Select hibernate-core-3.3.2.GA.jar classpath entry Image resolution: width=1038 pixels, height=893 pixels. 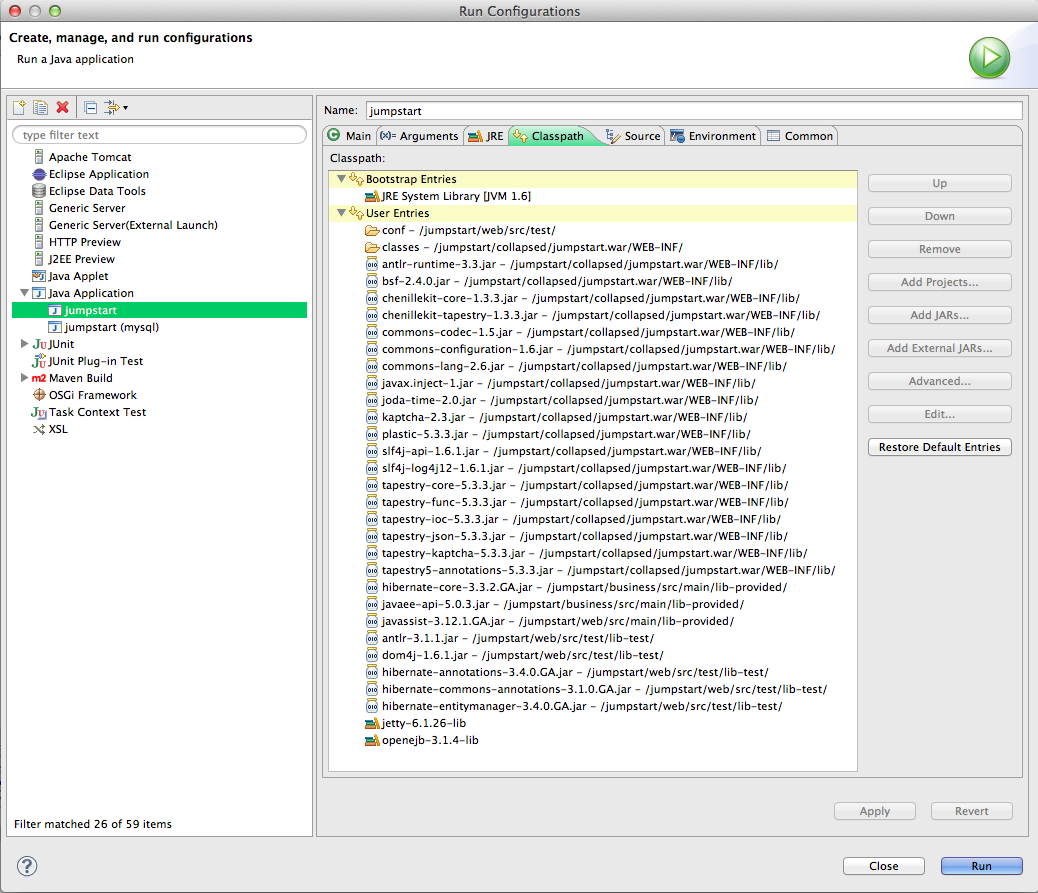pos(584,587)
